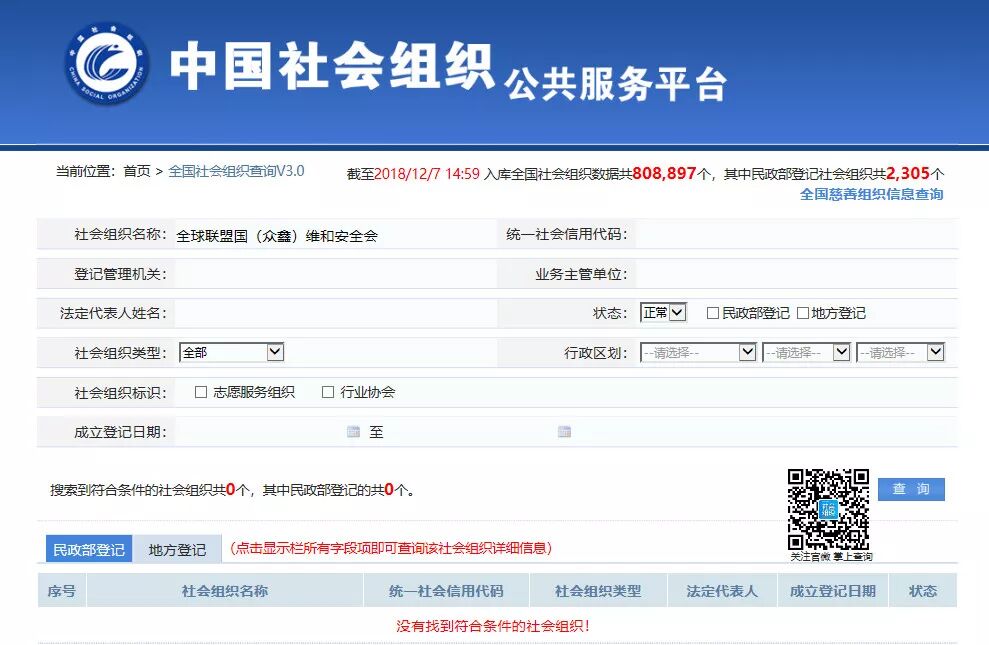Click the QR code image
Image resolution: width=989 pixels, height=645 pixels.
coord(828,509)
